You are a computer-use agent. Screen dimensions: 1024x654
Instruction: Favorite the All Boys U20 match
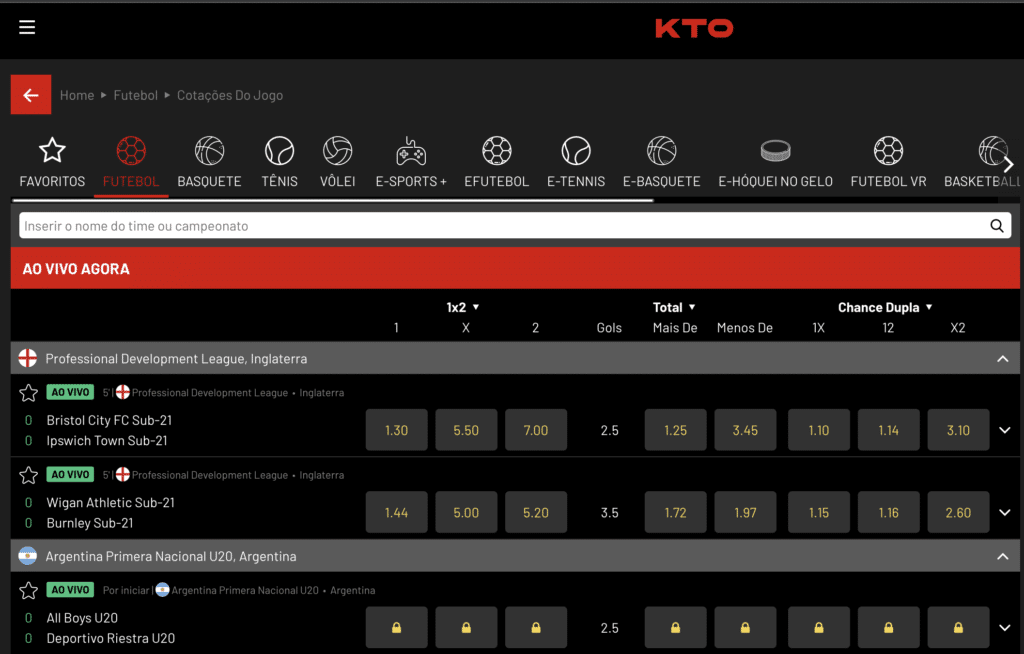tap(29, 590)
